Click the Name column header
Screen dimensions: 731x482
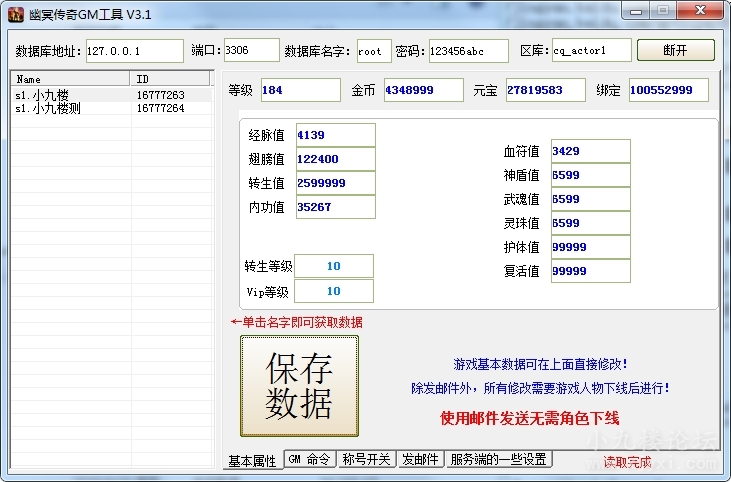(x=70, y=78)
